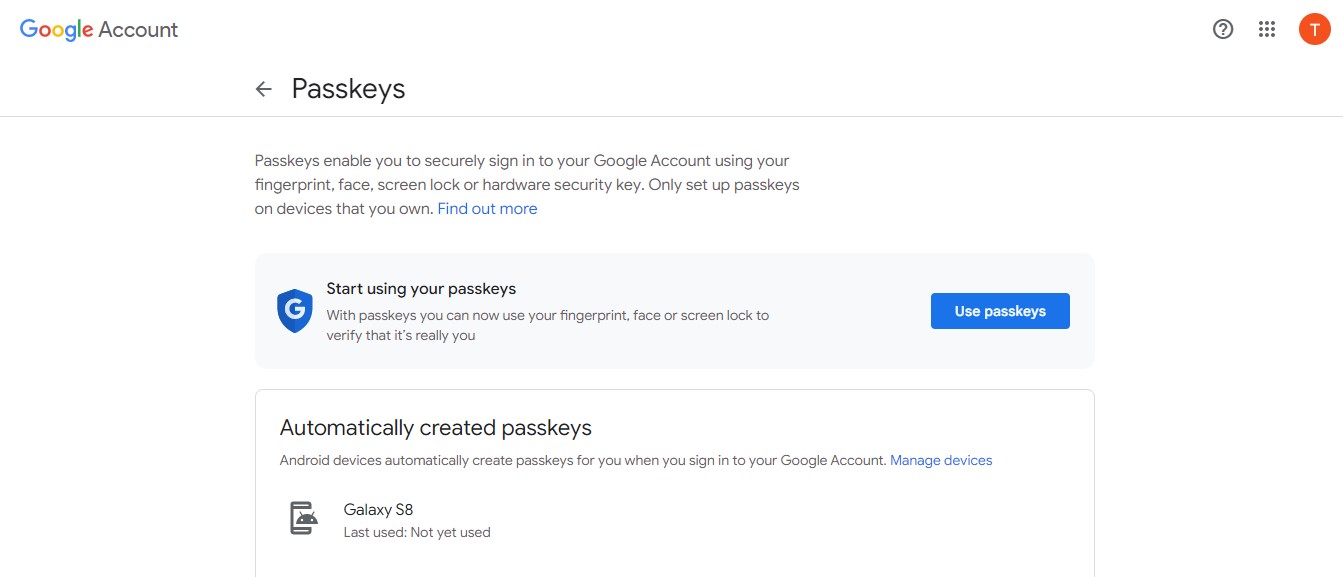Viewport: 1343px width, 577px height.
Task: Go back using the left arrow
Action: pos(264,89)
